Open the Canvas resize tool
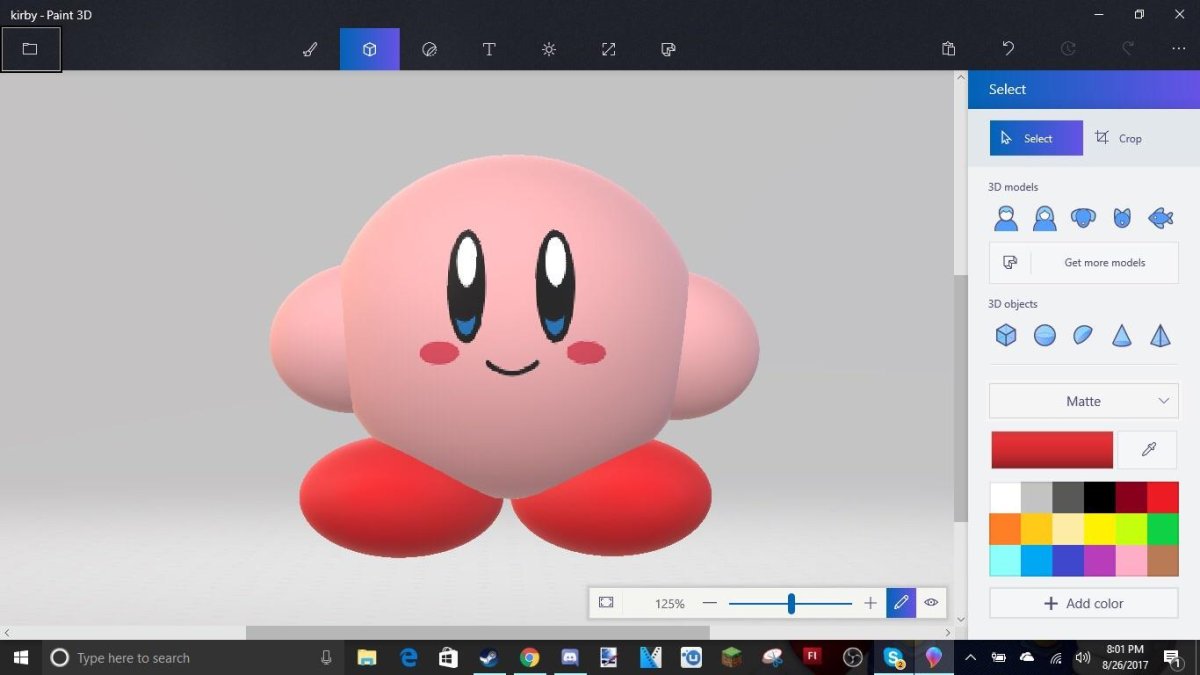 (608, 49)
